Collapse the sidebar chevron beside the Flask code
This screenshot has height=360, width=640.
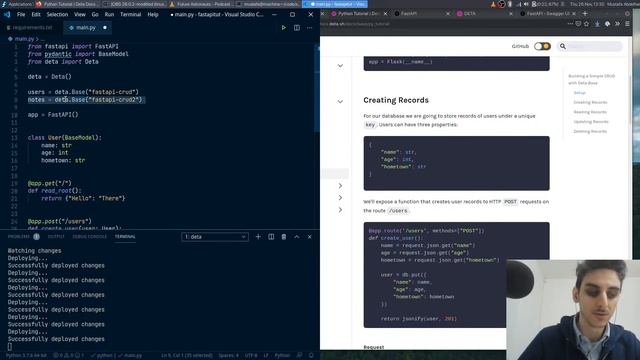pos(340,65)
